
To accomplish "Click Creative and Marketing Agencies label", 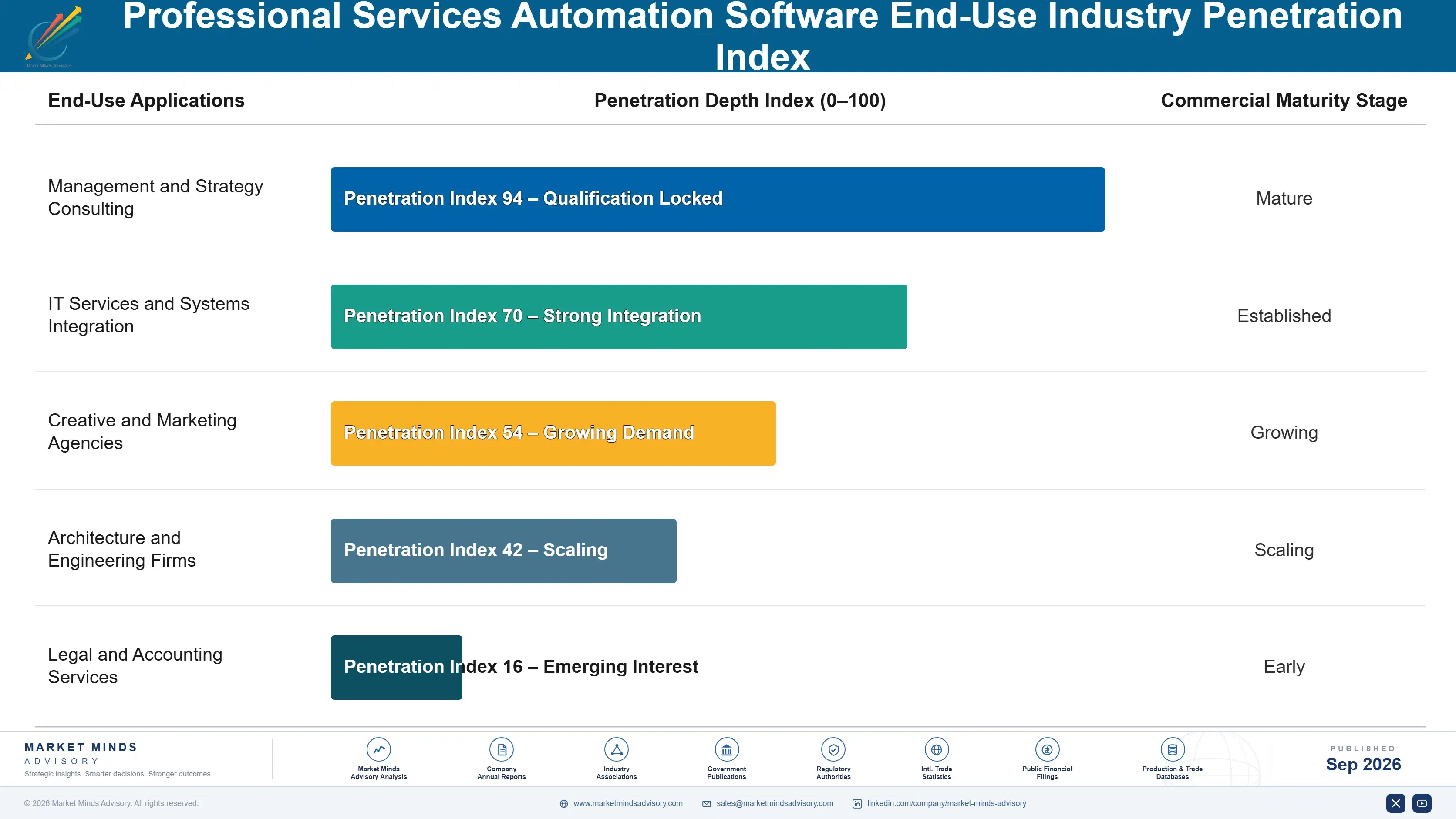I will (x=142, y=432).
